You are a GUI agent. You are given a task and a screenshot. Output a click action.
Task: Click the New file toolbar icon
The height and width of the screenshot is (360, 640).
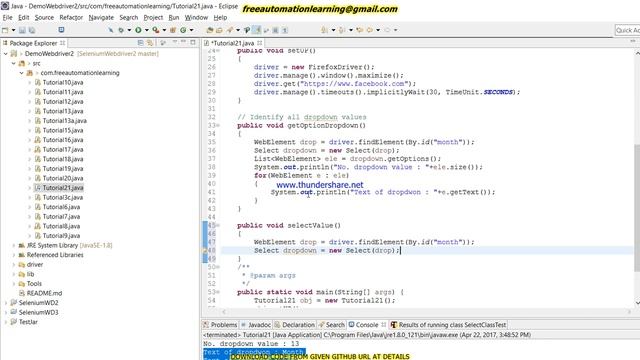click(x=5, y=30)
